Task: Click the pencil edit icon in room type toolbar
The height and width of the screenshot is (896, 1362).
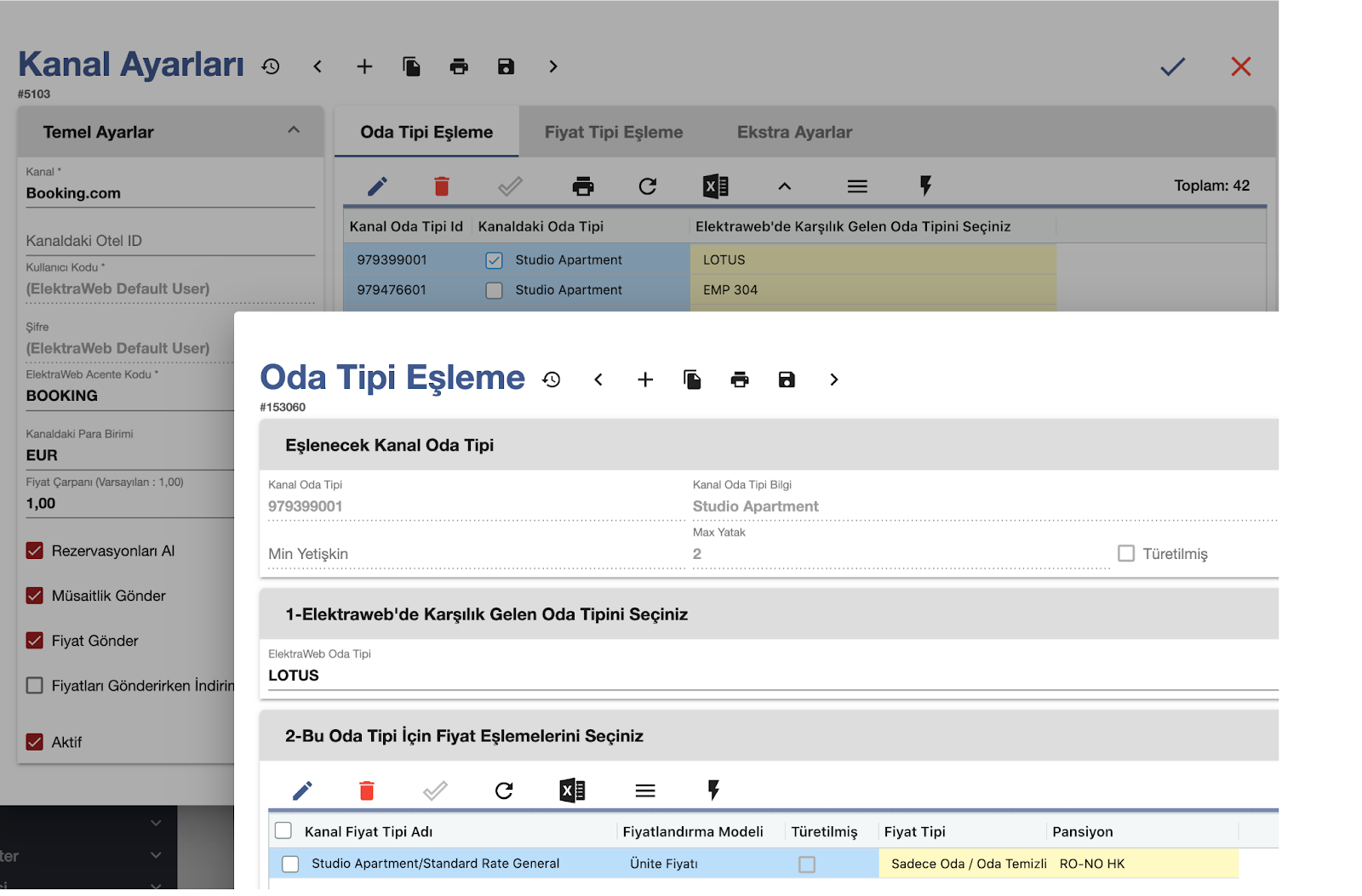Action: tap(377, 186)
